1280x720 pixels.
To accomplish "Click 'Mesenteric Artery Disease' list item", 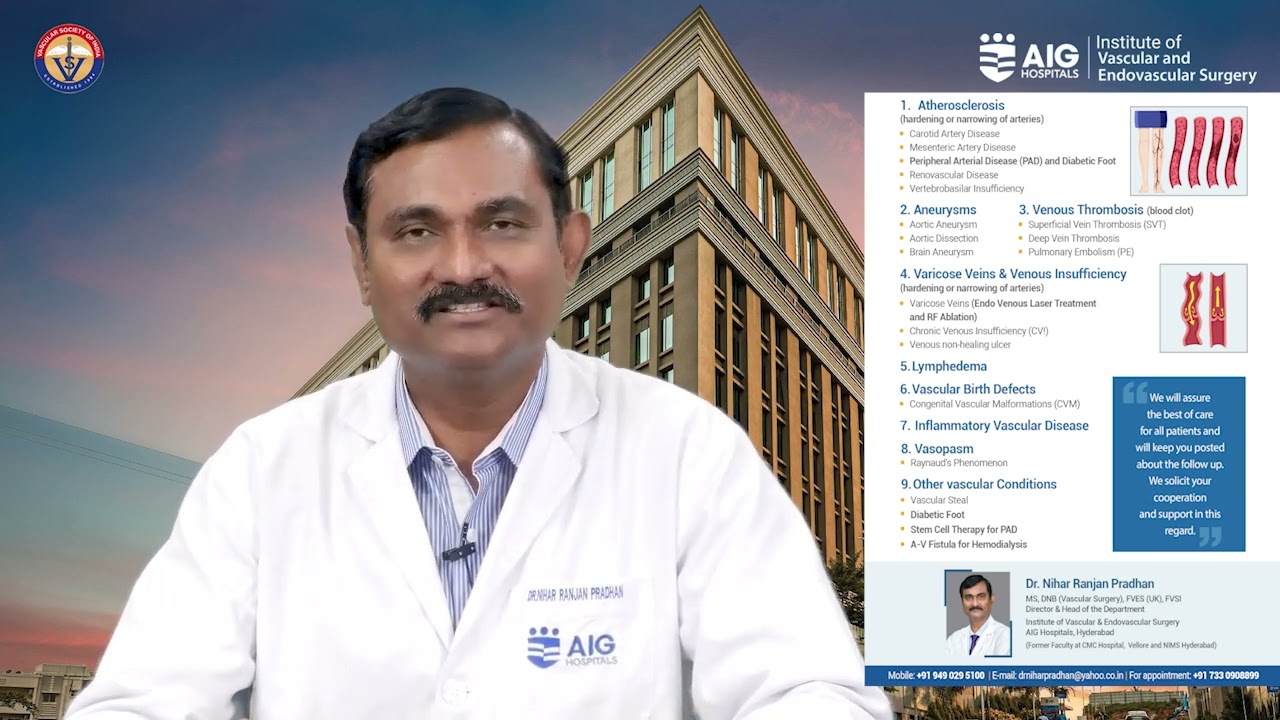I will pos(962,147).
